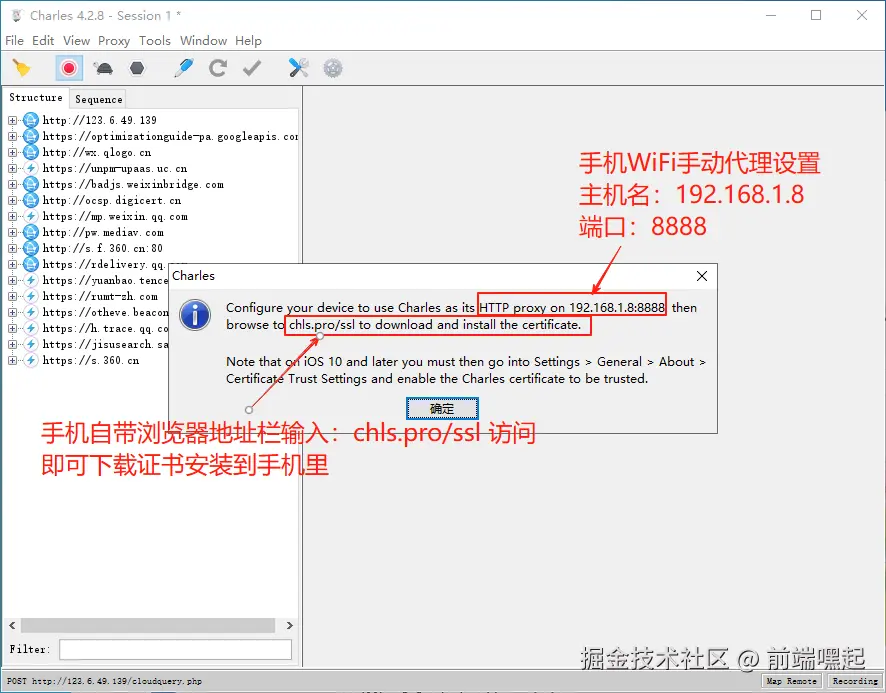
Task: Open the Help menu
Action: 248,41
